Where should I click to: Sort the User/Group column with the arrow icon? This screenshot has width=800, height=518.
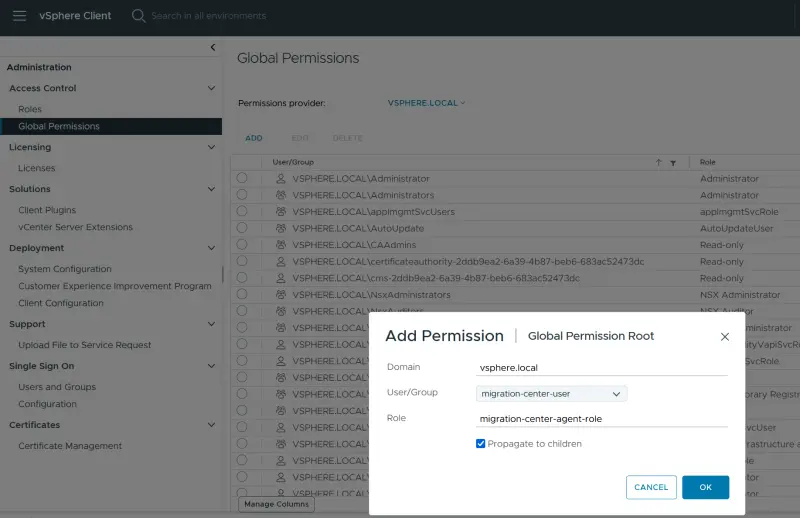659,162
